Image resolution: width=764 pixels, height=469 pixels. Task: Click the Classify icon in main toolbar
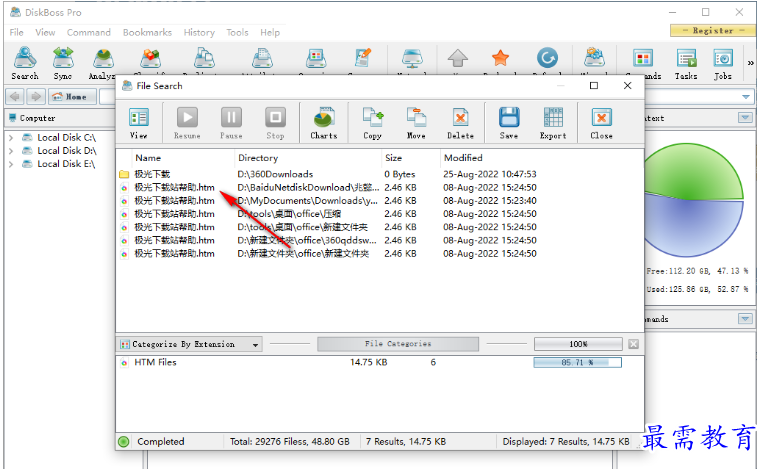click(x=151, y=59)
